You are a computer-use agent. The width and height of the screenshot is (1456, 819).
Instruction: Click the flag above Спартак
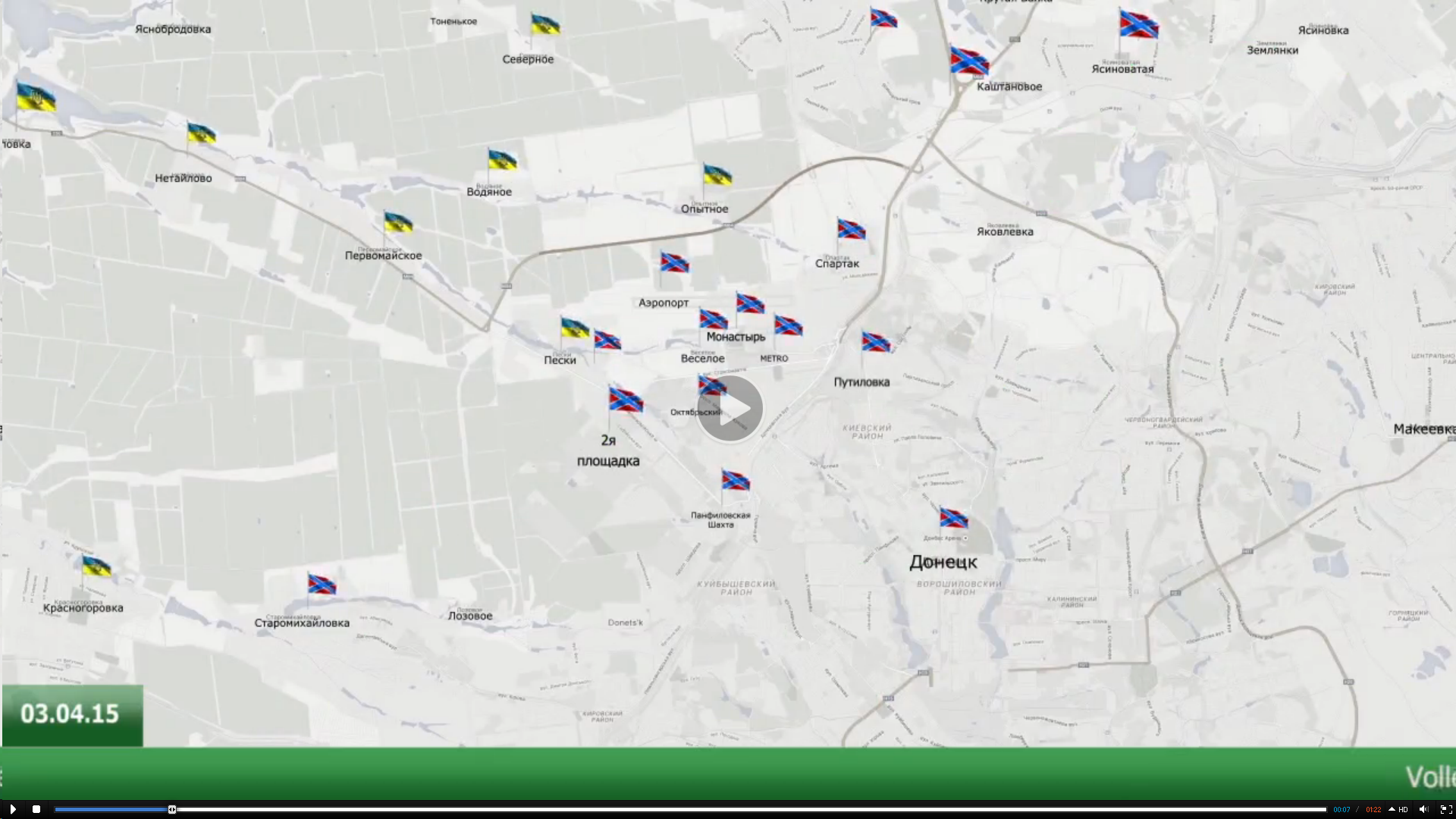coord(851,229)
